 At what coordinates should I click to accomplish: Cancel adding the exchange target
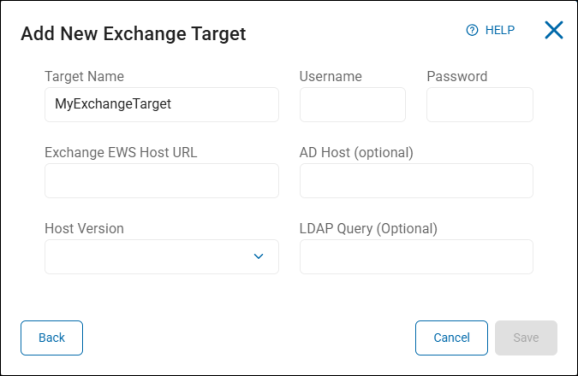coord(451,338)
